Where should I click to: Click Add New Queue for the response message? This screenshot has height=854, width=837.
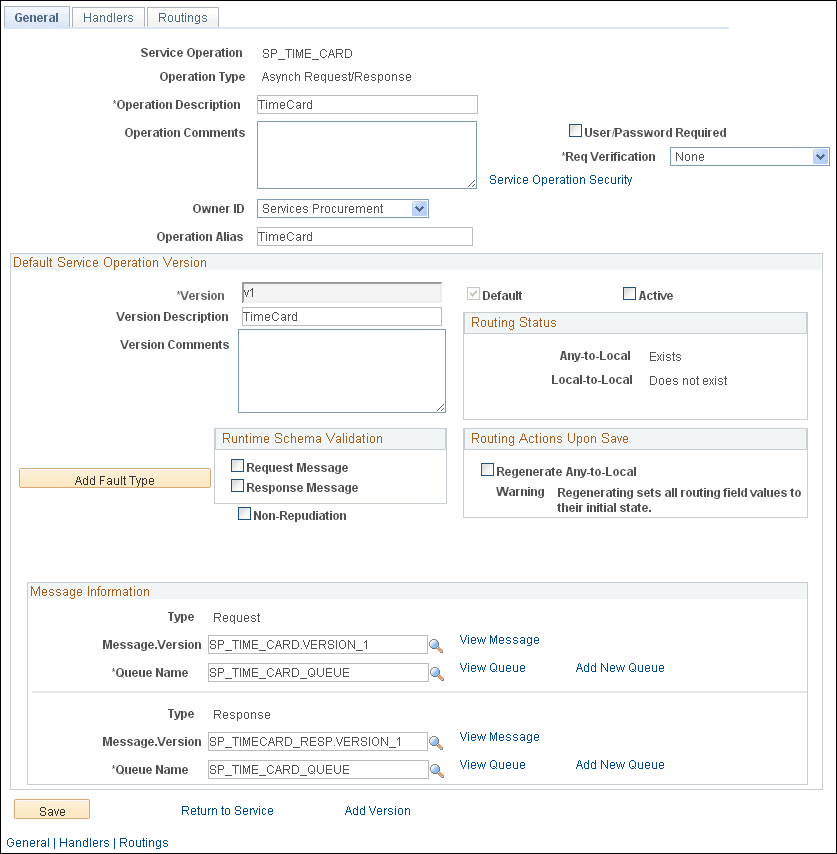pos(619,764)
